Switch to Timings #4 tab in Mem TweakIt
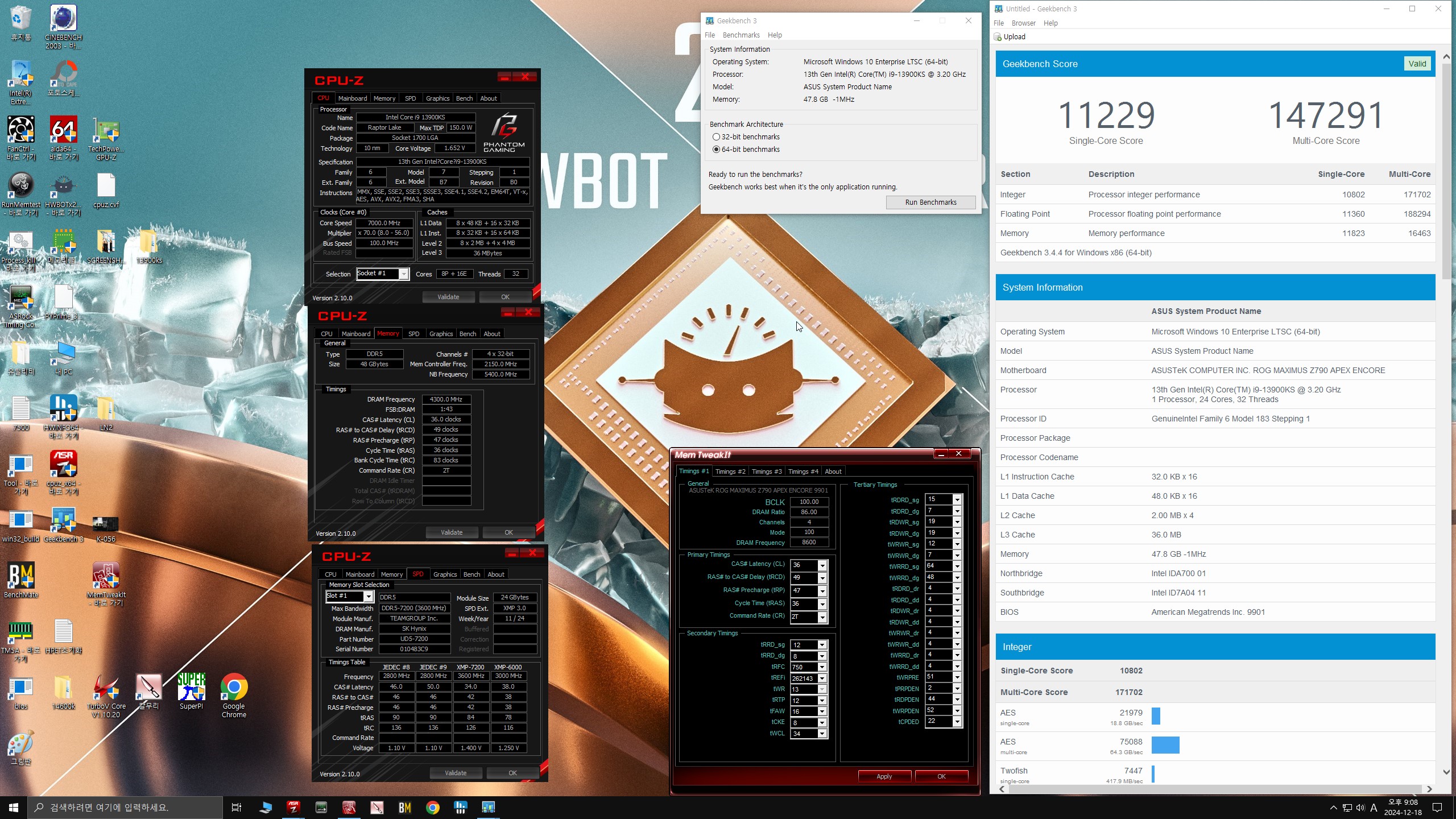This screenshot has width=1456, height=819. 803,471
